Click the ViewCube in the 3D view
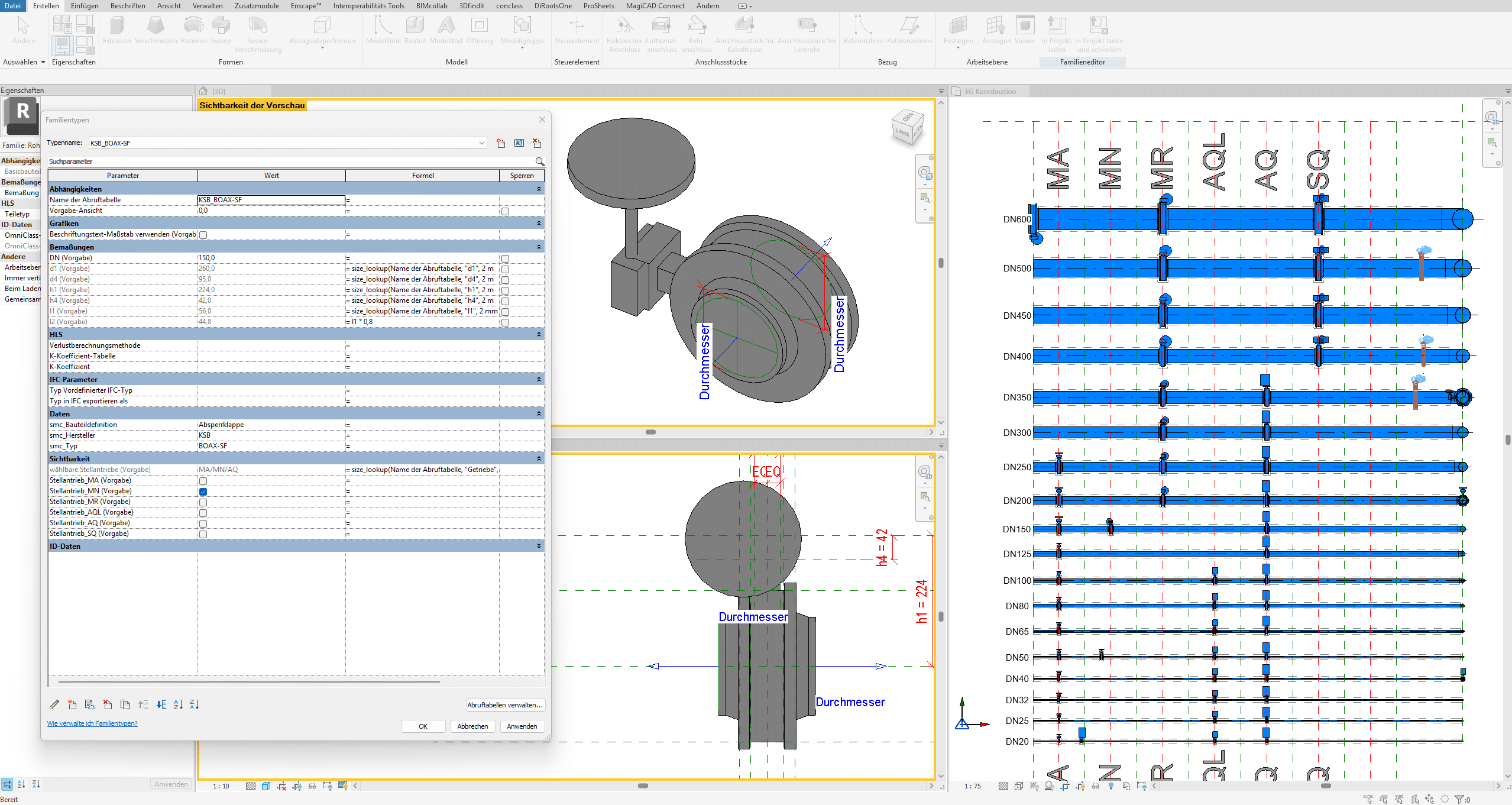The width and height of the screenshot is (1512, 805). pyautogui.click(x=907, y=126)
